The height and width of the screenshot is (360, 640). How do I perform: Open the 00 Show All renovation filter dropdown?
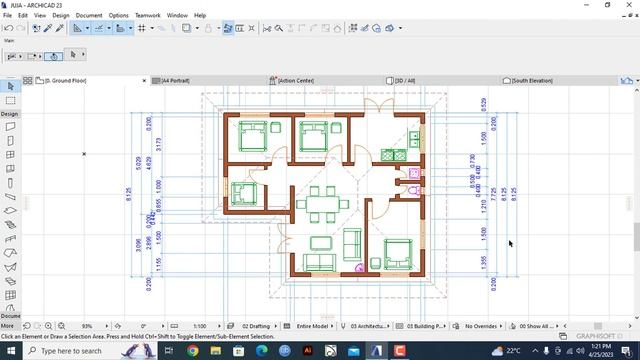coord(557,326)
